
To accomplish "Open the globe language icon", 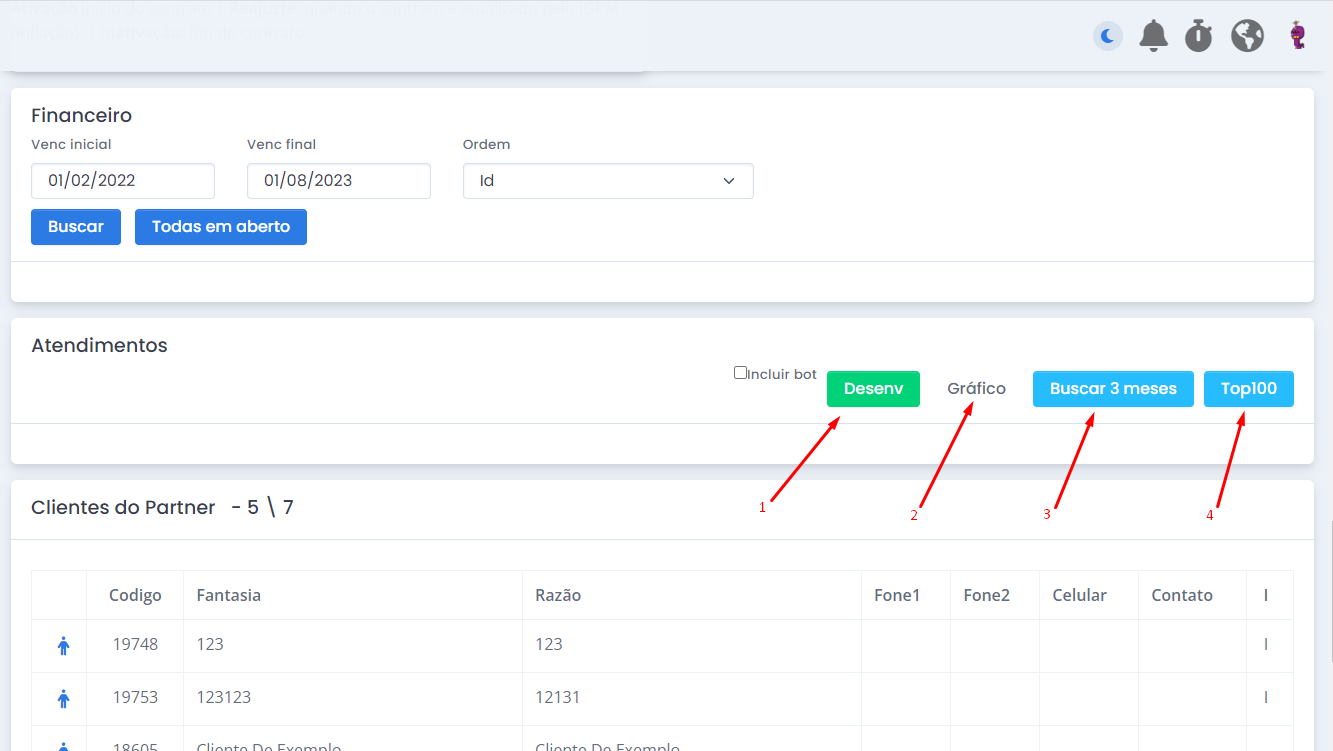I will pos(1247,36).
